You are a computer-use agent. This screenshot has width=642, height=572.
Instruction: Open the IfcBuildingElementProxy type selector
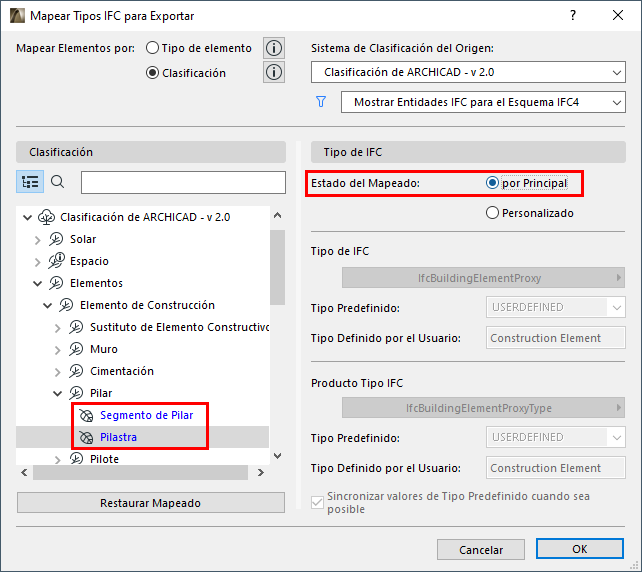[x=483, y=278]
